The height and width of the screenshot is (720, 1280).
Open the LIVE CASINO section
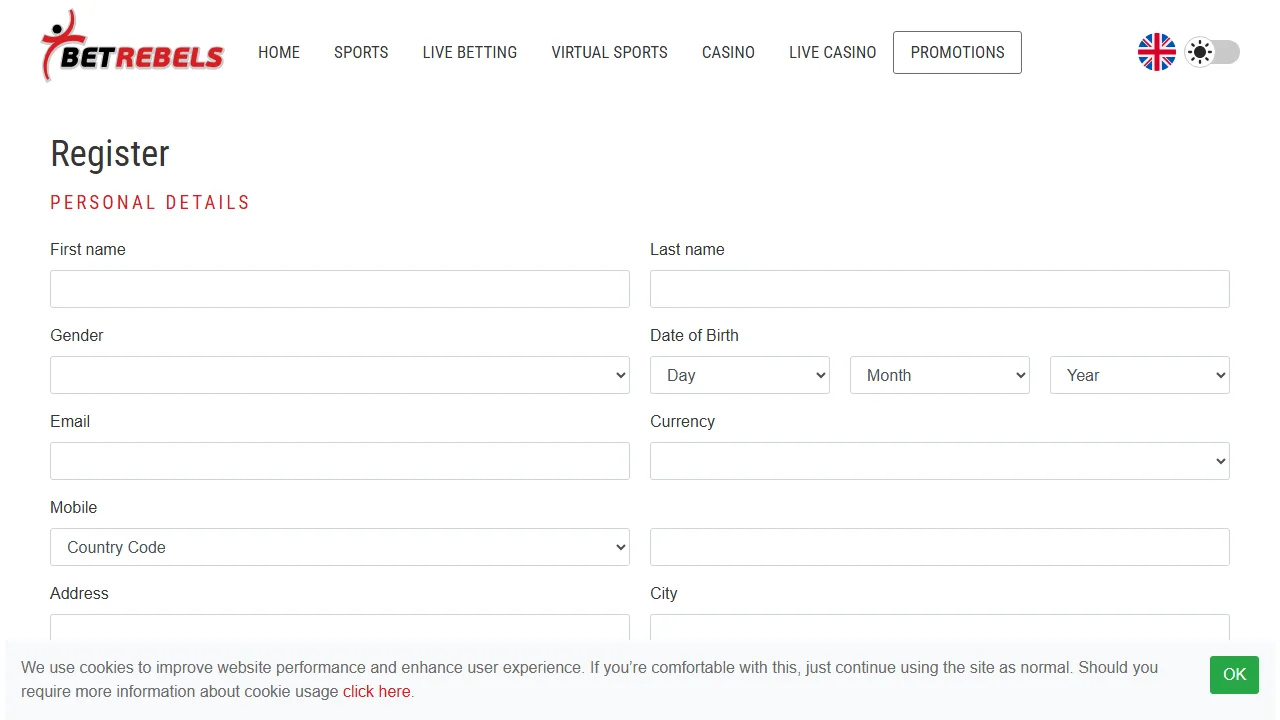tap(833, 52)
